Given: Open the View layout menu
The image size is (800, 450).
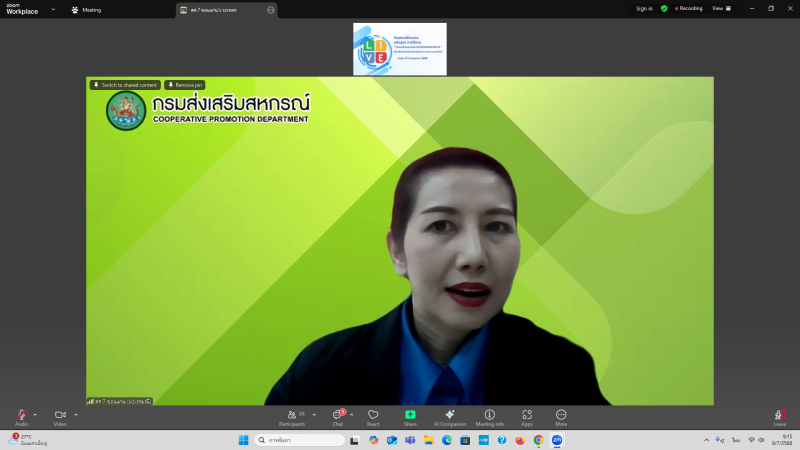Looking at the screenshot, I should (719, 8).
